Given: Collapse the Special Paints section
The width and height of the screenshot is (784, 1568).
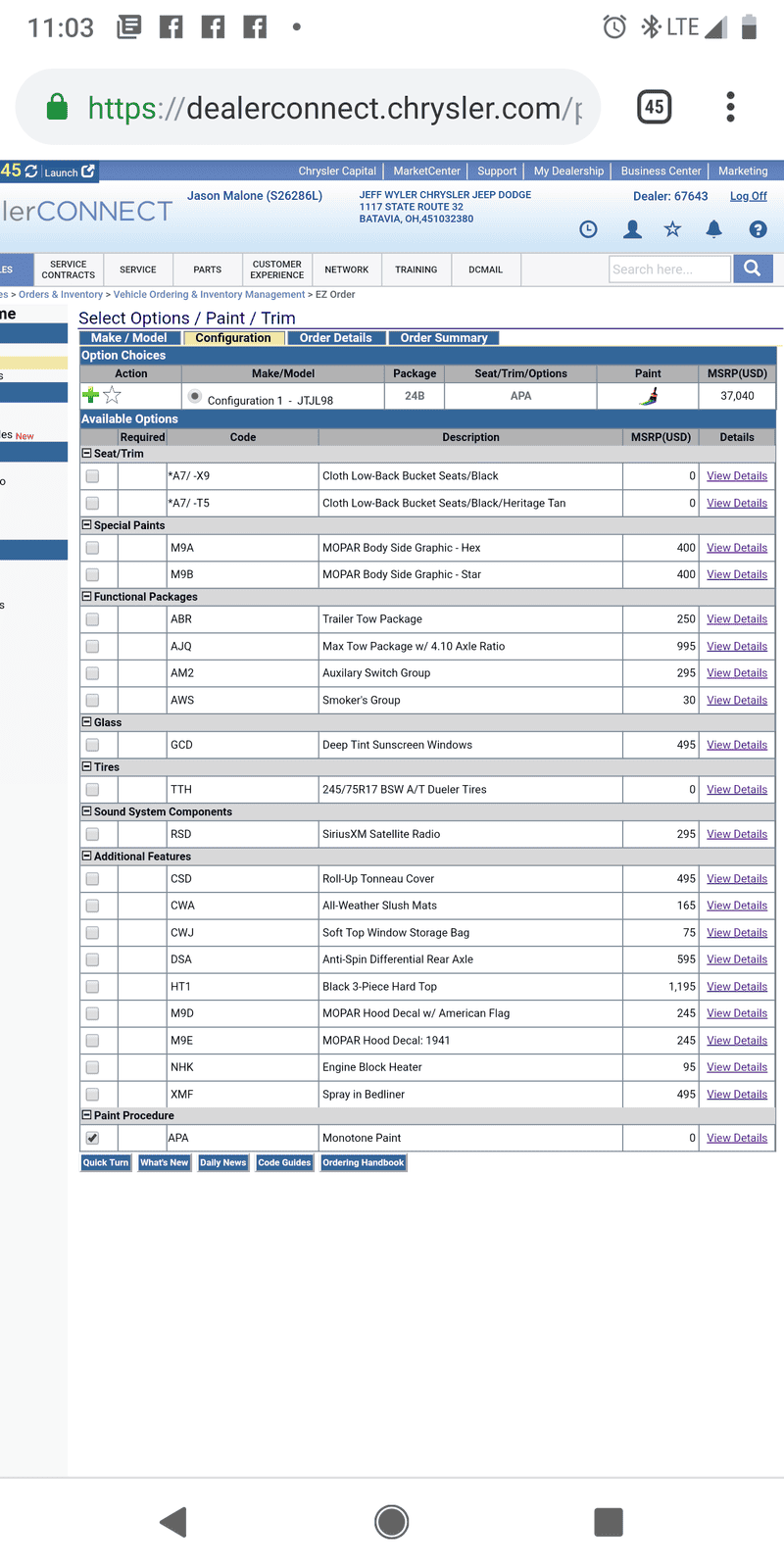Looking at the screenshot, I should 86,525.
